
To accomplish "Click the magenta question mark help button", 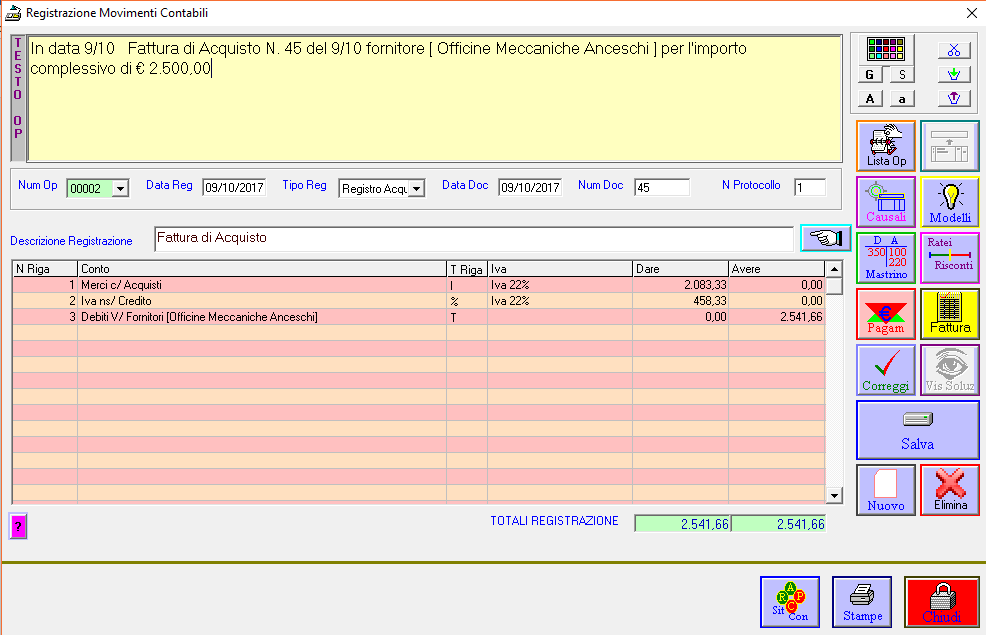I will (x=18, y=526).
